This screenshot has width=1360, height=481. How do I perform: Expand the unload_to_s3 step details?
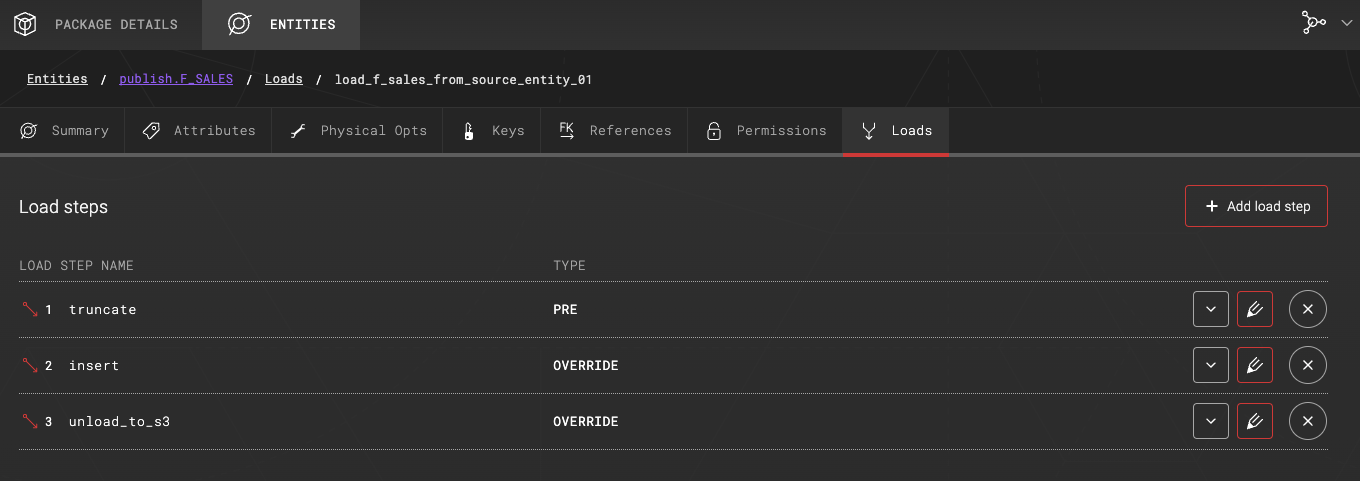point(1211,422)
